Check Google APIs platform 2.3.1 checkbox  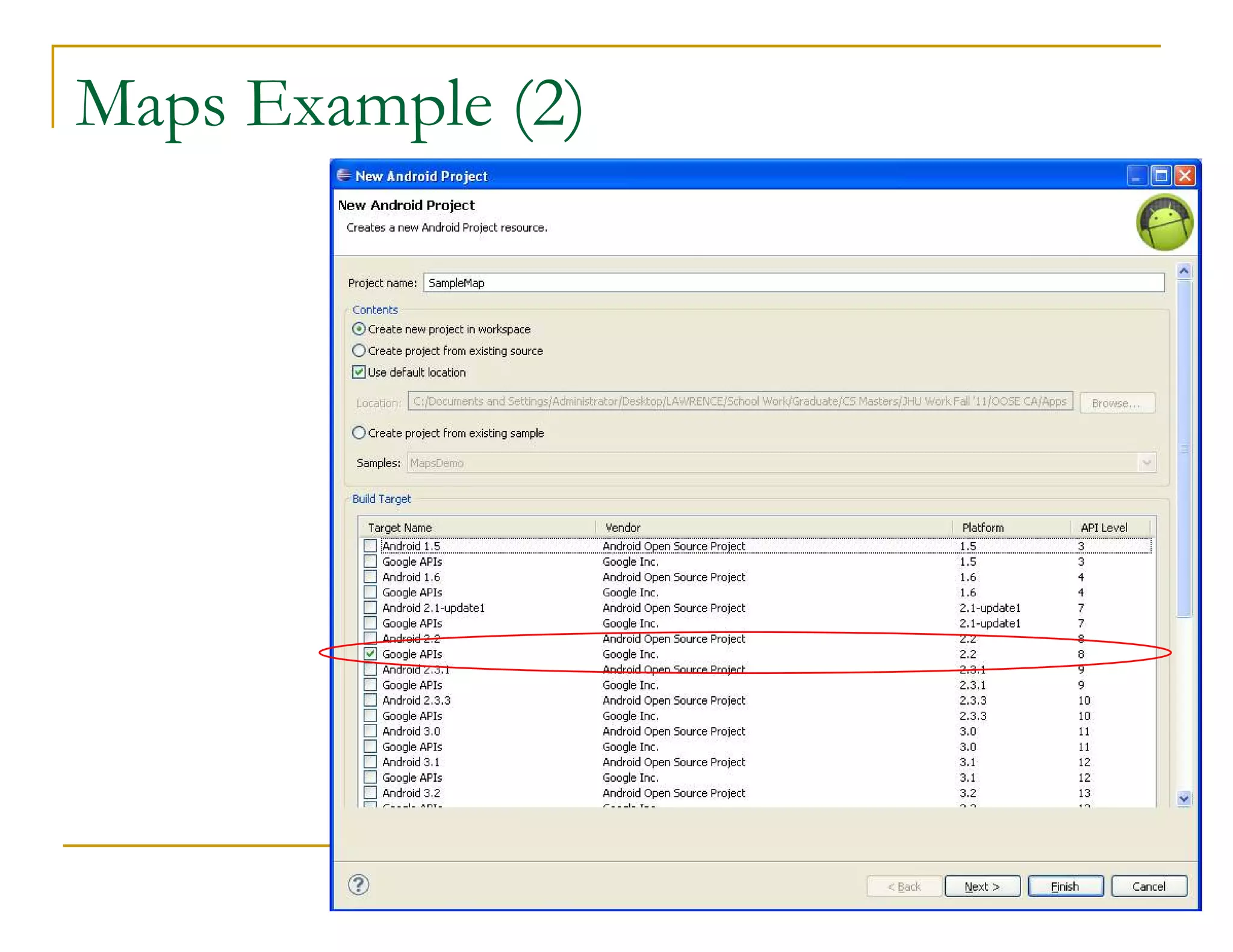coord(370,685)
